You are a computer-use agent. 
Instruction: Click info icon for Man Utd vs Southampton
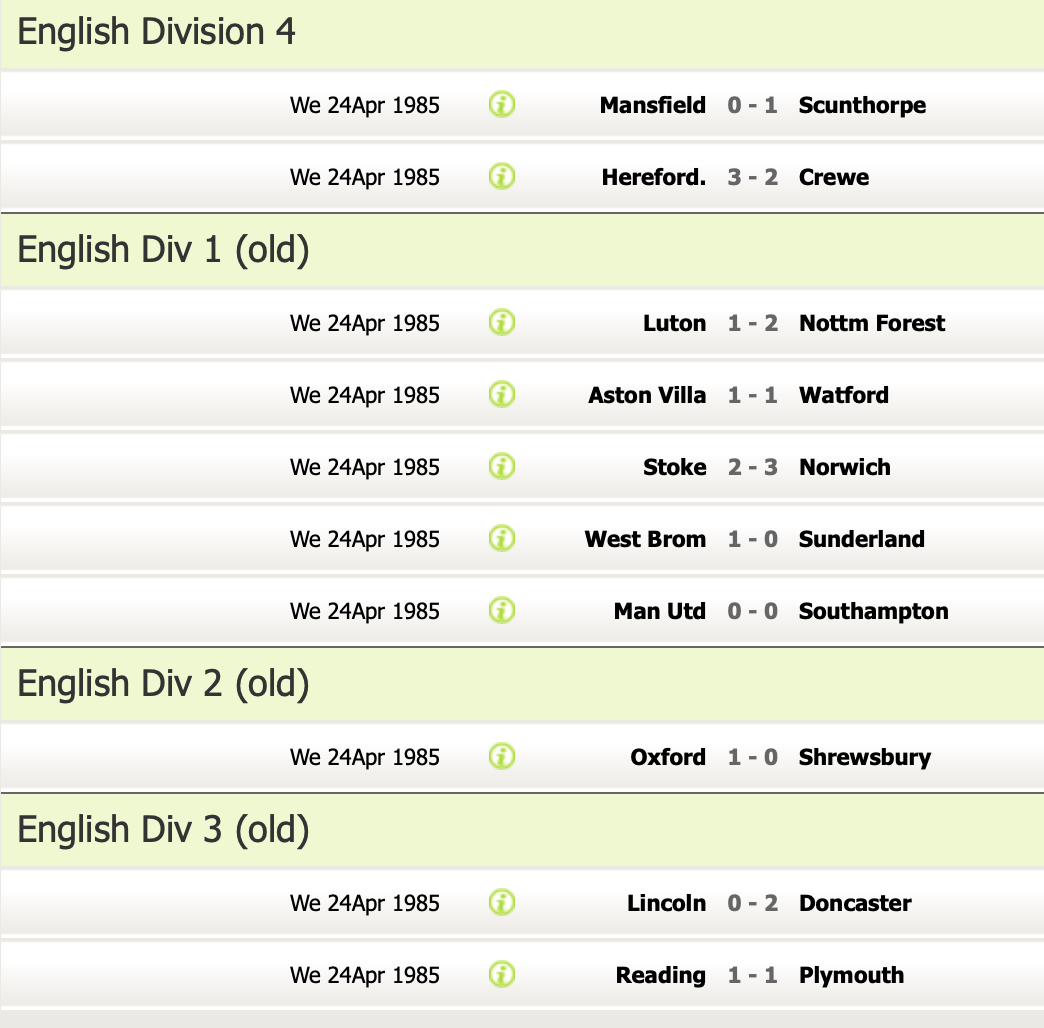(x=502, y=611)
